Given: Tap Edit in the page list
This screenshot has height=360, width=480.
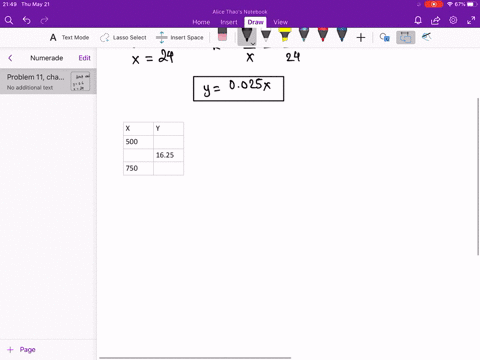Looking at the screenshot, I should tap(84, 58).
